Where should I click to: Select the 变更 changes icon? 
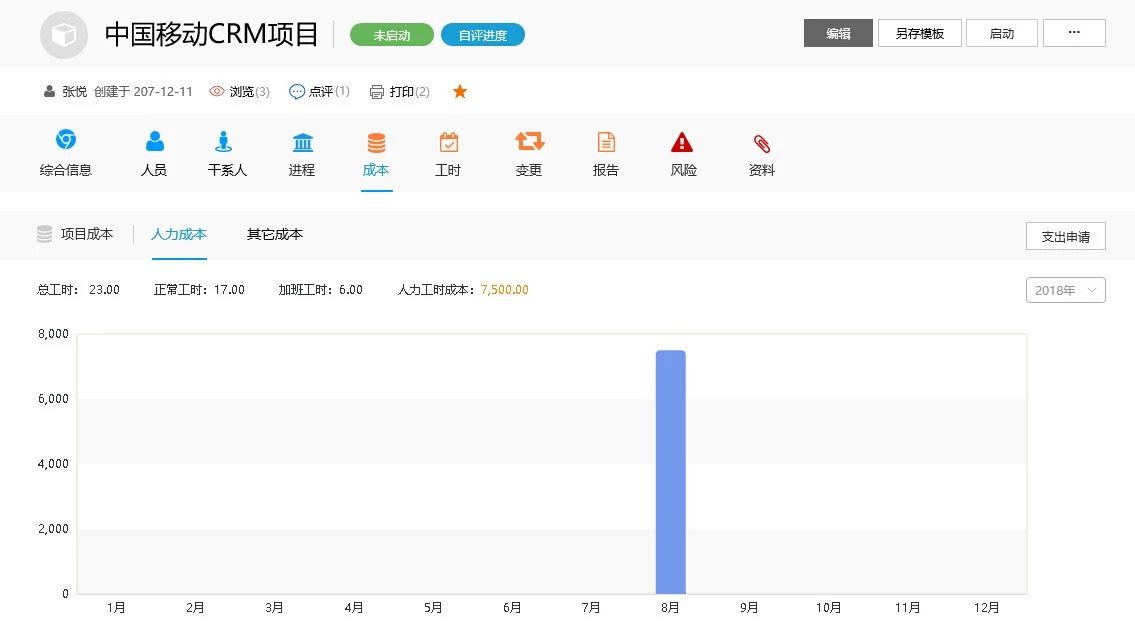[x=529, y=141]
